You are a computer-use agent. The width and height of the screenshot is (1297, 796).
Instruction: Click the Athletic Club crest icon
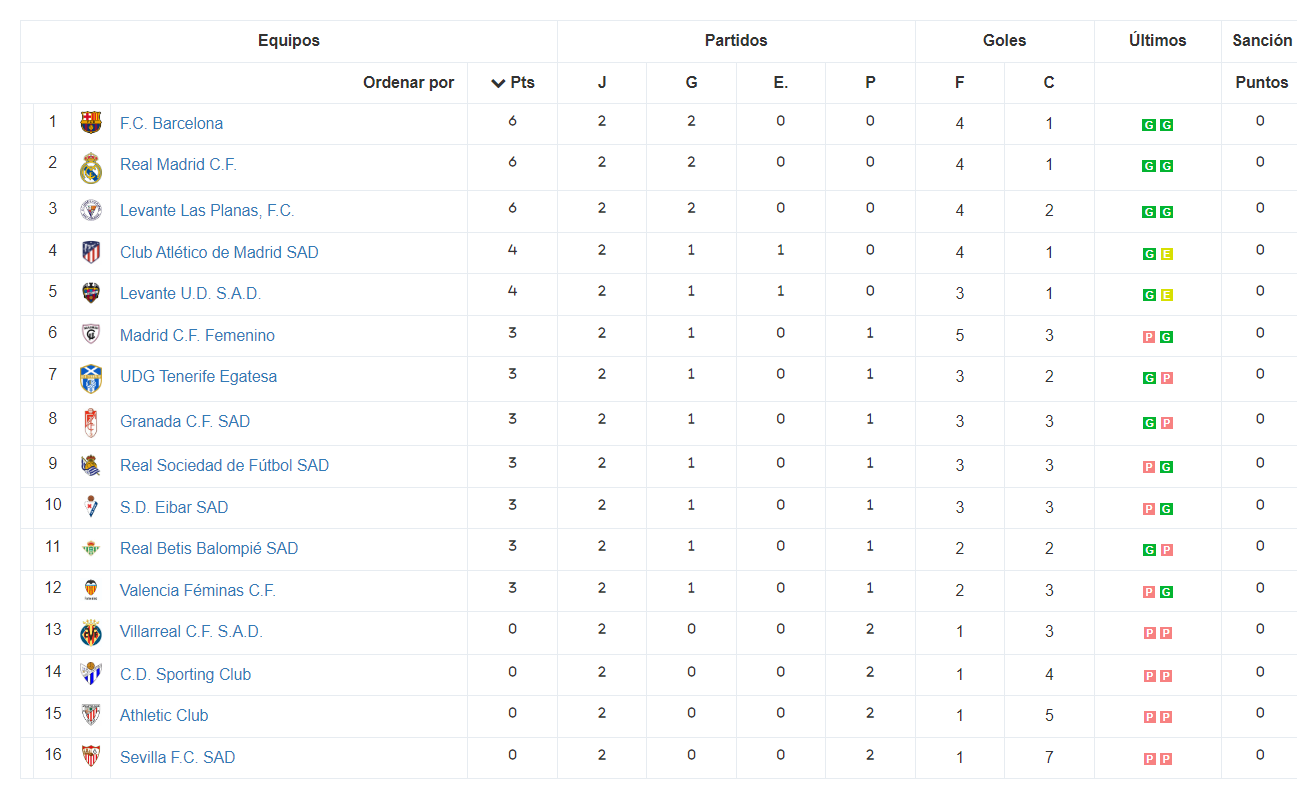coord(91,715)
